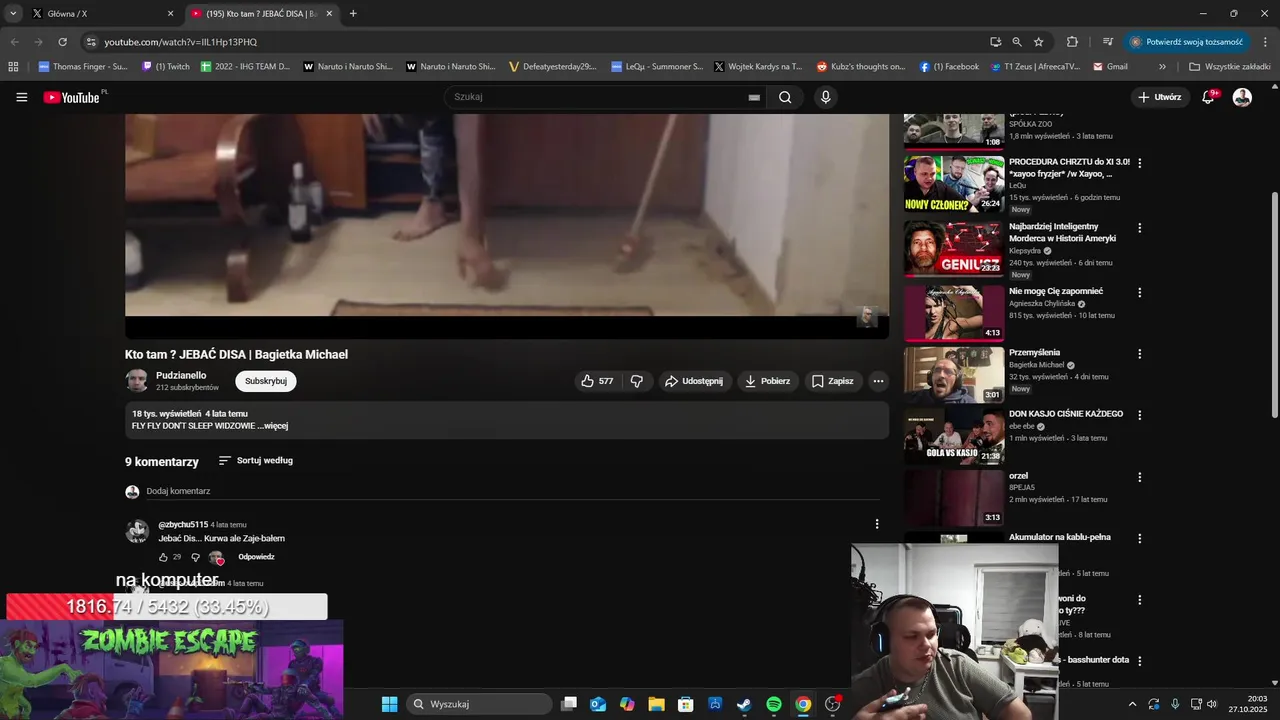
Task: Open options for Nie mogę Cię zapomnieć
Action: [1139, 293]
